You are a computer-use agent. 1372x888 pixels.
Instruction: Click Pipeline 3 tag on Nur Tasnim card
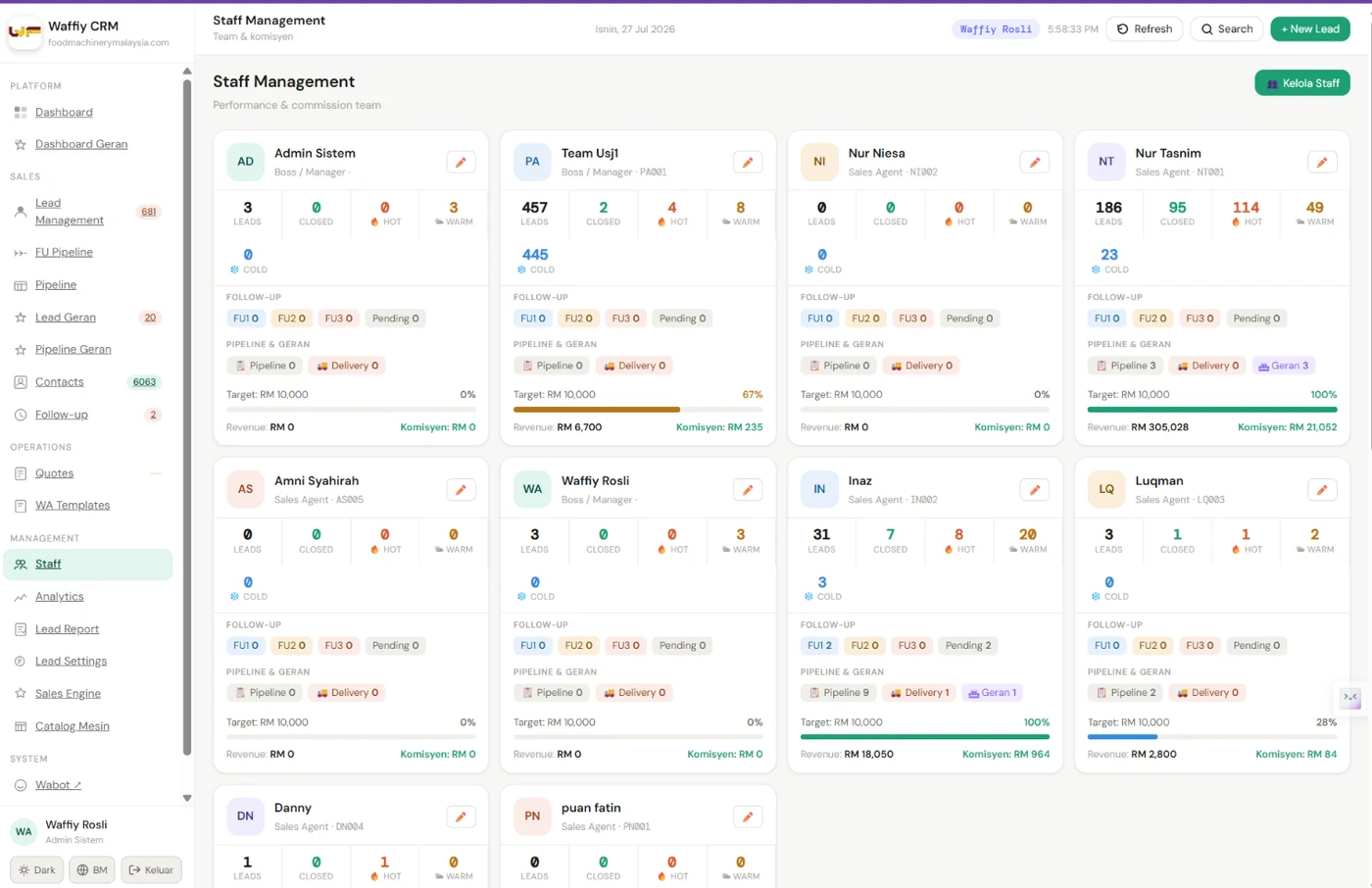[1126, 366]
